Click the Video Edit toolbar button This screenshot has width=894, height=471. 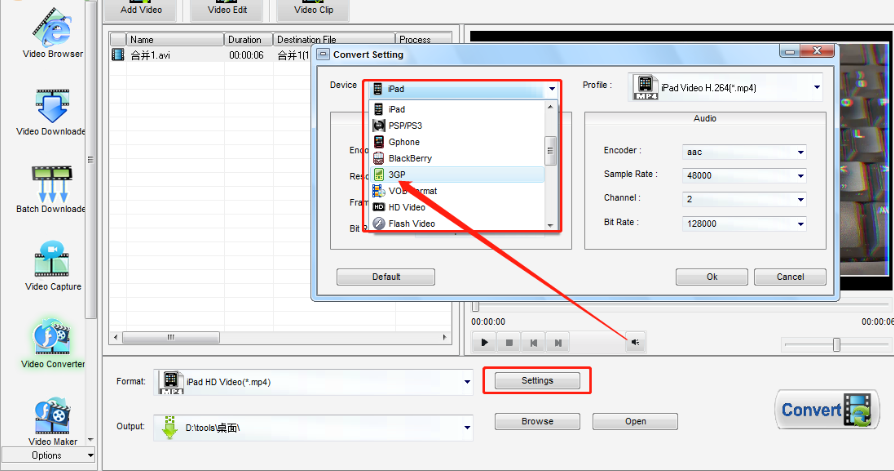pos(227,10)
